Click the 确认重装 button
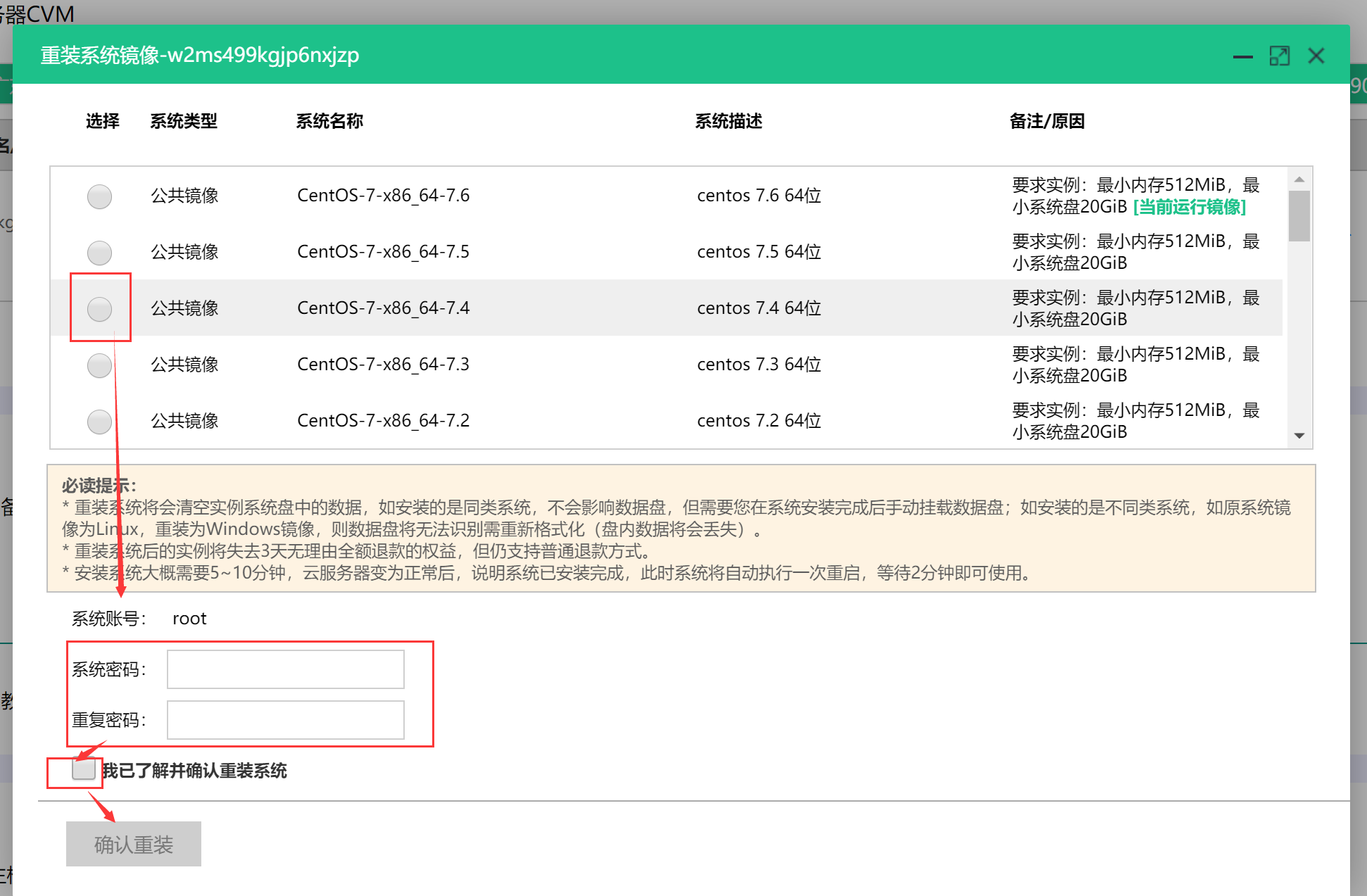The width and height of the screenshot is (1367, 896). [x=134, y=844]
